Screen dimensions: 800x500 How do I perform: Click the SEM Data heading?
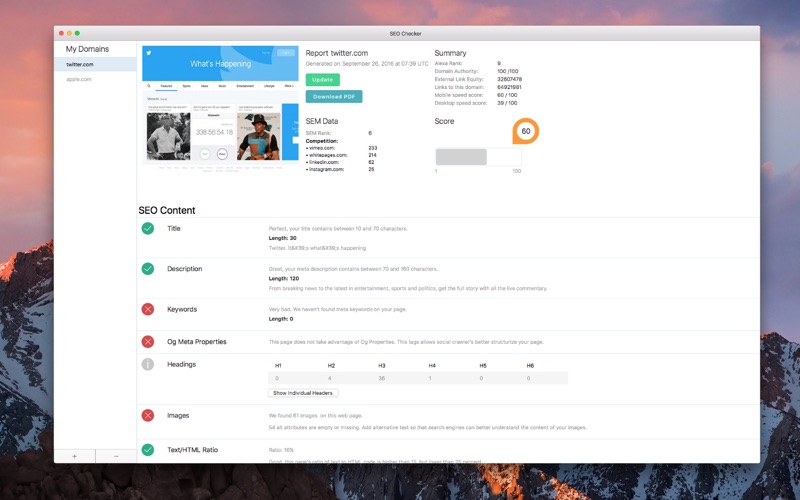322,121
